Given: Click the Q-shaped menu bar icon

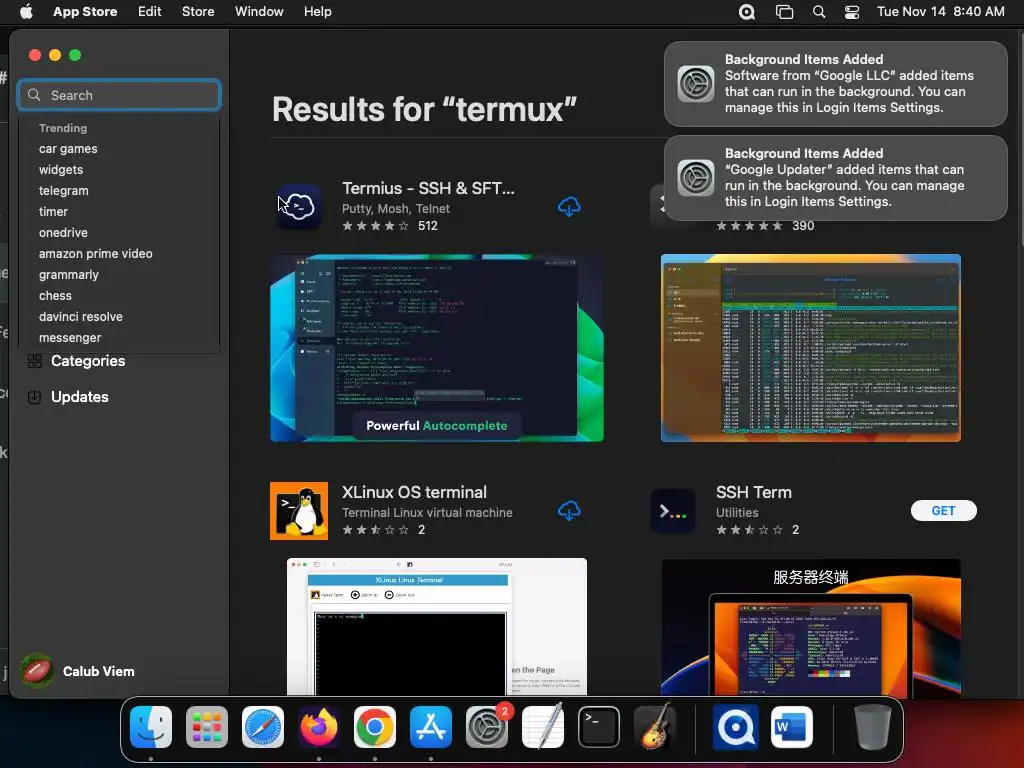Looking at the screenshot, I should pyautogui.click(x=746, y=12).
